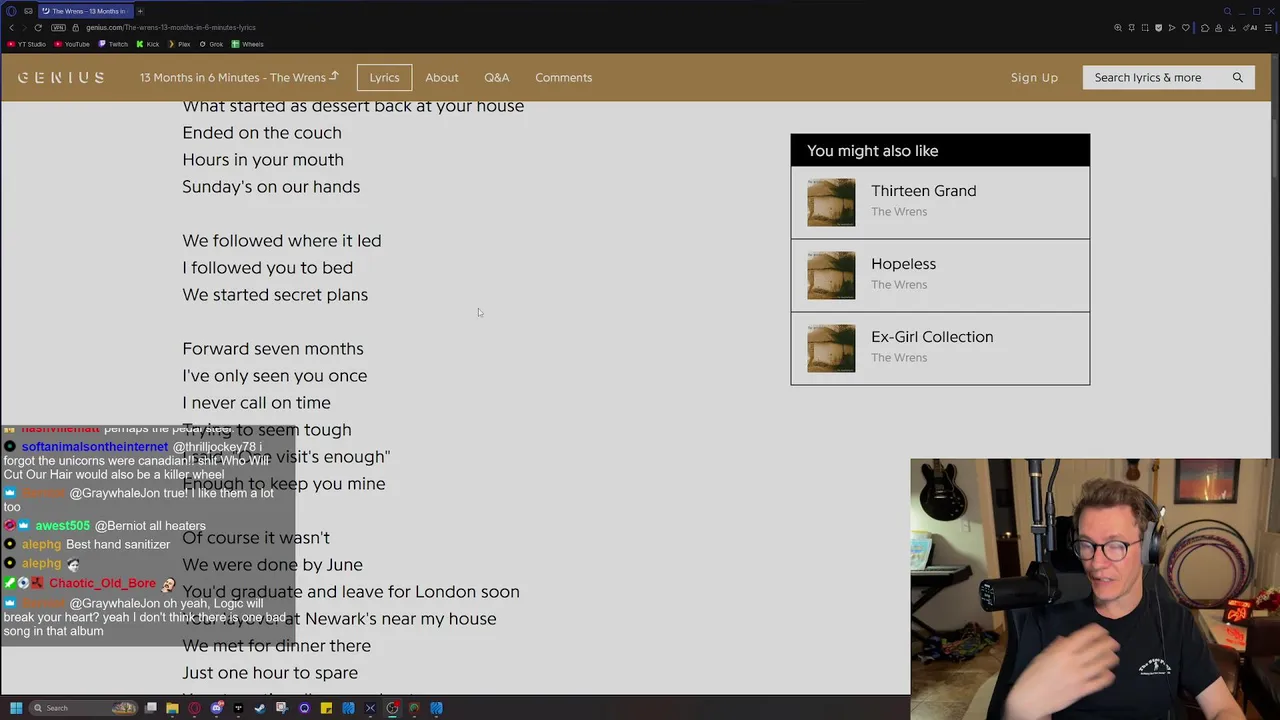This screenshot has height=720, width=1280.
Task: Open the extensions cube icon
Action: 1205,28
